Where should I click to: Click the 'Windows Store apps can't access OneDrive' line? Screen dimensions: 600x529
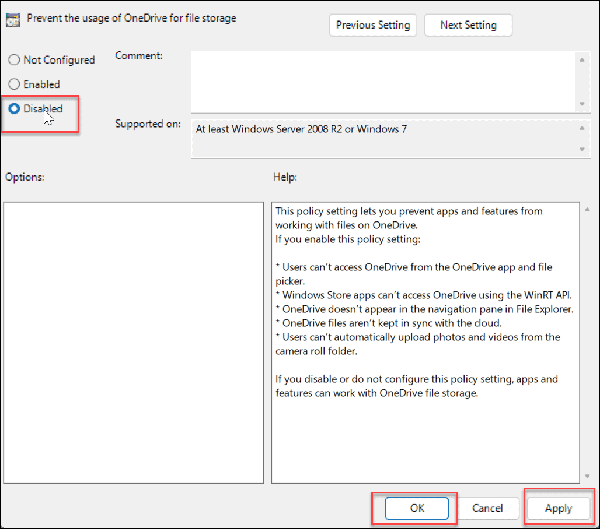click(424, 295)
